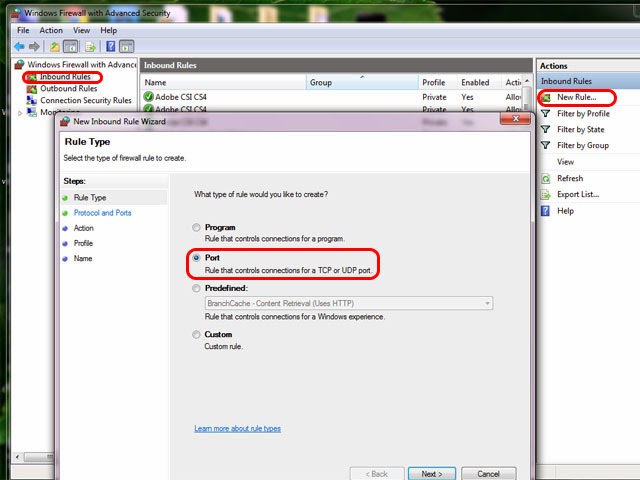The width and height of the screenshot is (640, 480).
Task: Click the Filter by Group funnel icon
Action: [x=546, y=145]
